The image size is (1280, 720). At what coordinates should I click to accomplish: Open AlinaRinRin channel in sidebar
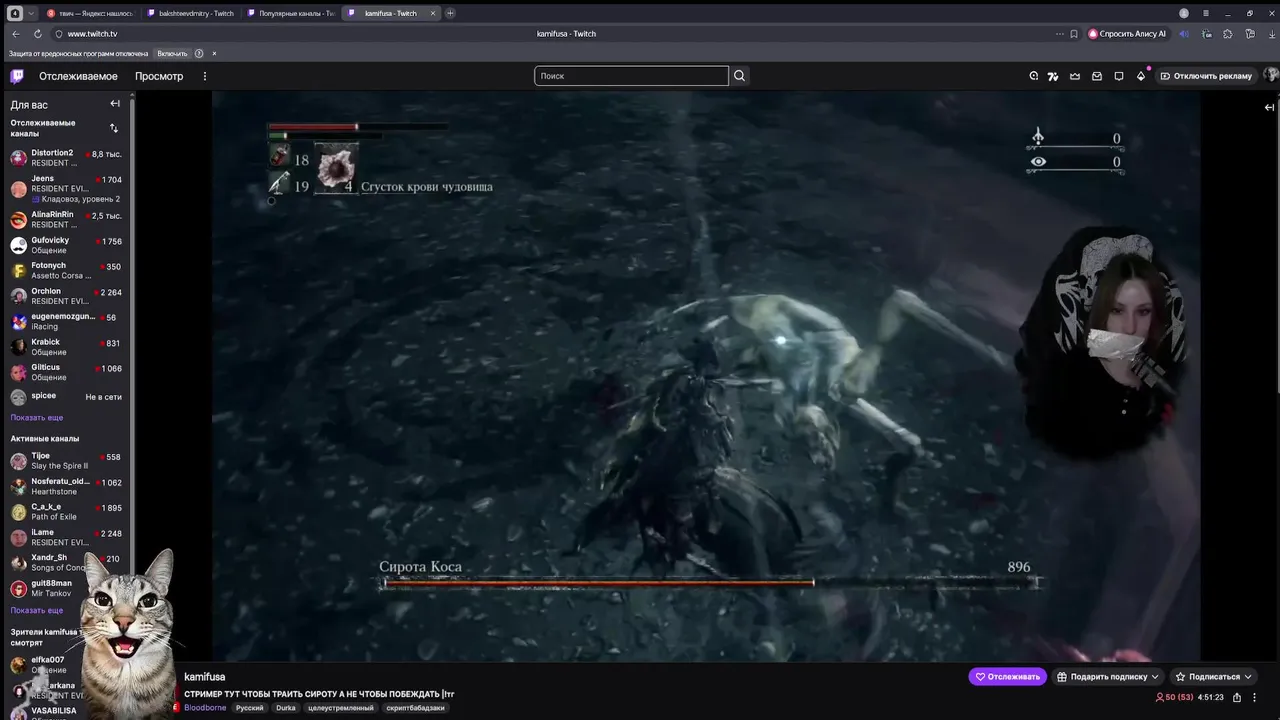click(x=66, y=220)
